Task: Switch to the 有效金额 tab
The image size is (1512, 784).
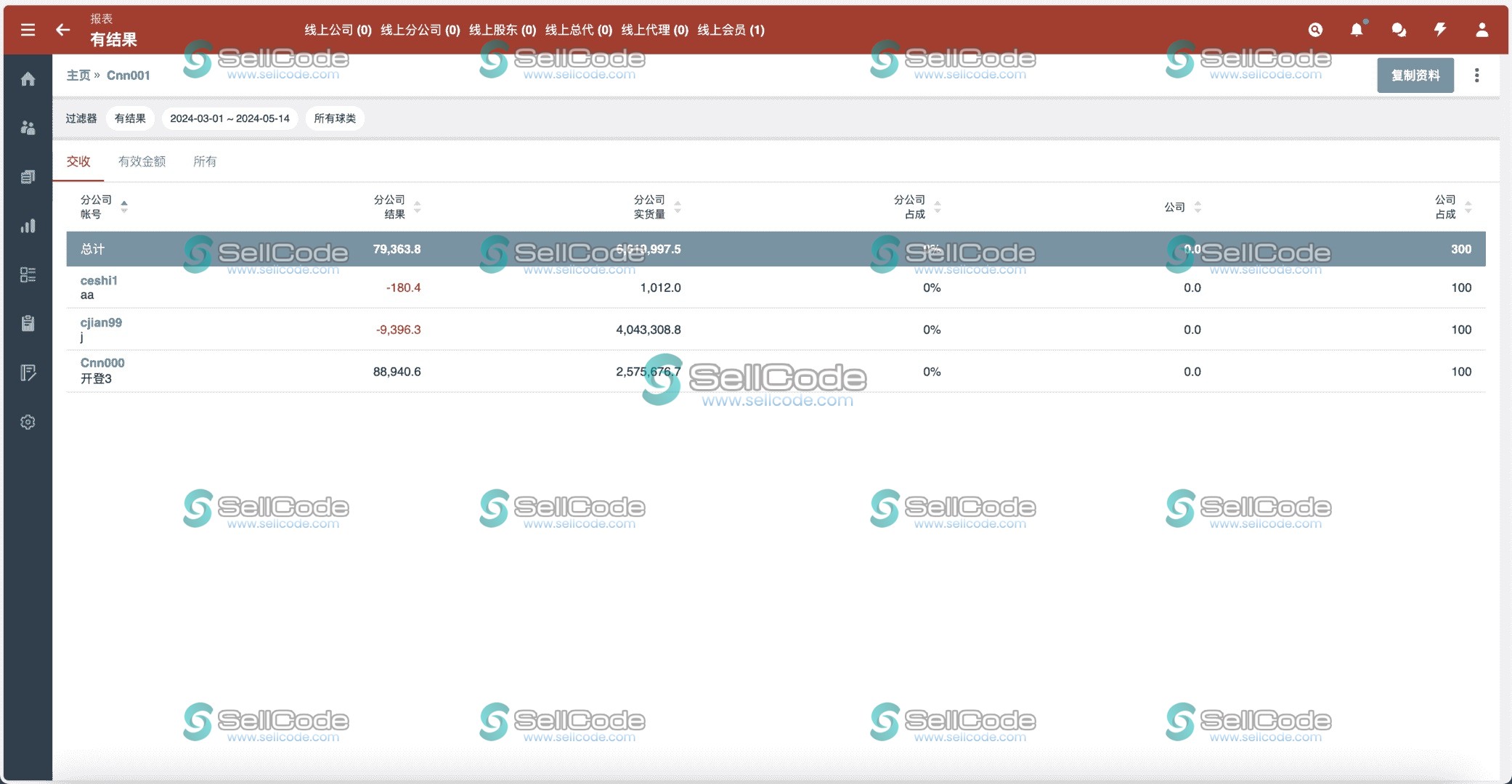Action: tap(142, 161)
